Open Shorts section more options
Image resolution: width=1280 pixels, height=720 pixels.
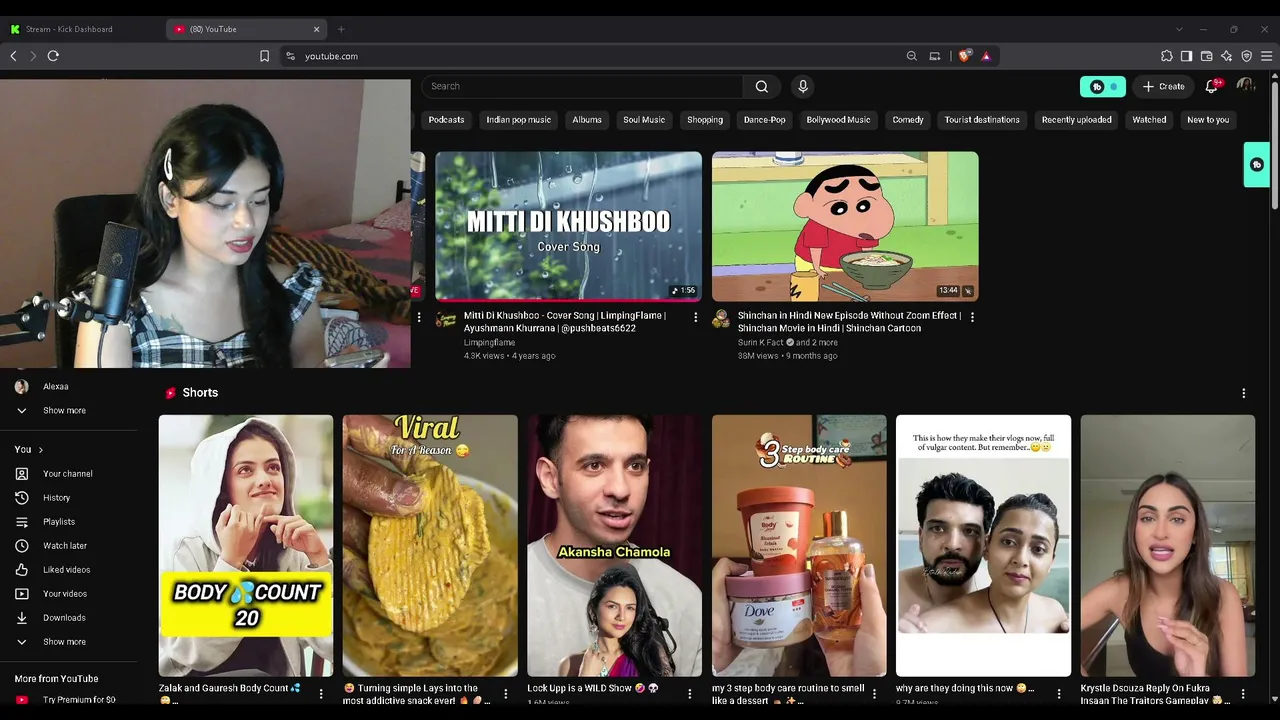[x=1244, y=393]
